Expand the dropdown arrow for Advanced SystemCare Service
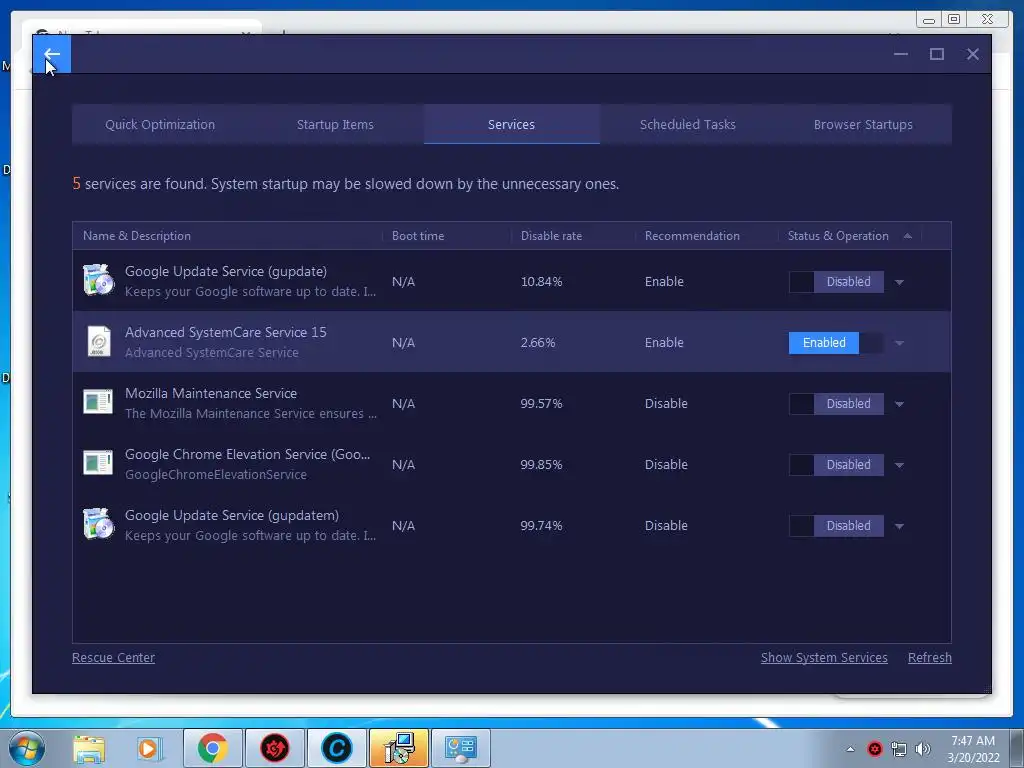Image resolution: width=1024 pixels, height=768 pixels. tap(899, 343)
